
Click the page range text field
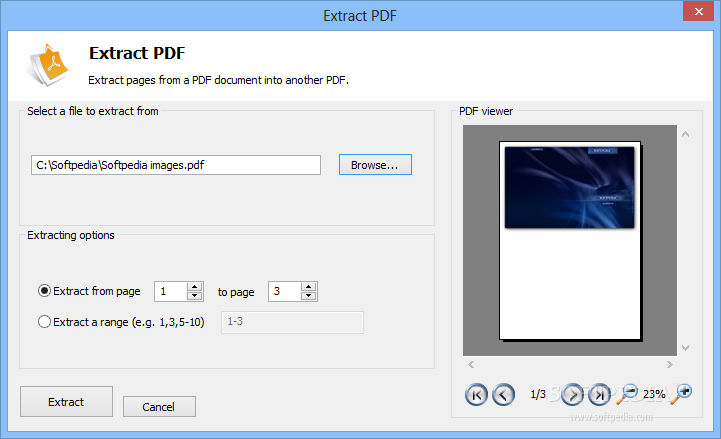[x=292, y=322]
